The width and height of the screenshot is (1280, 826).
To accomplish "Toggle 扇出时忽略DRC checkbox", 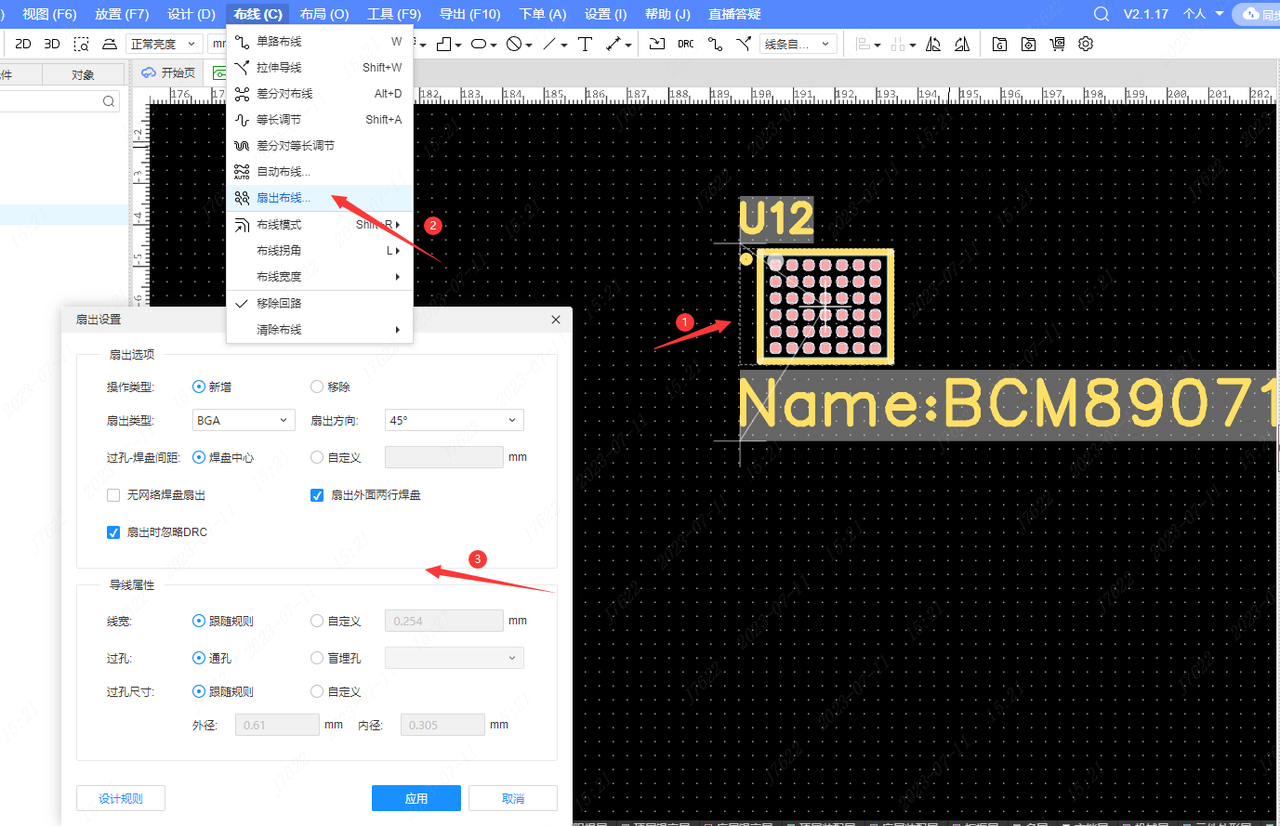I will tap(114, 532).
